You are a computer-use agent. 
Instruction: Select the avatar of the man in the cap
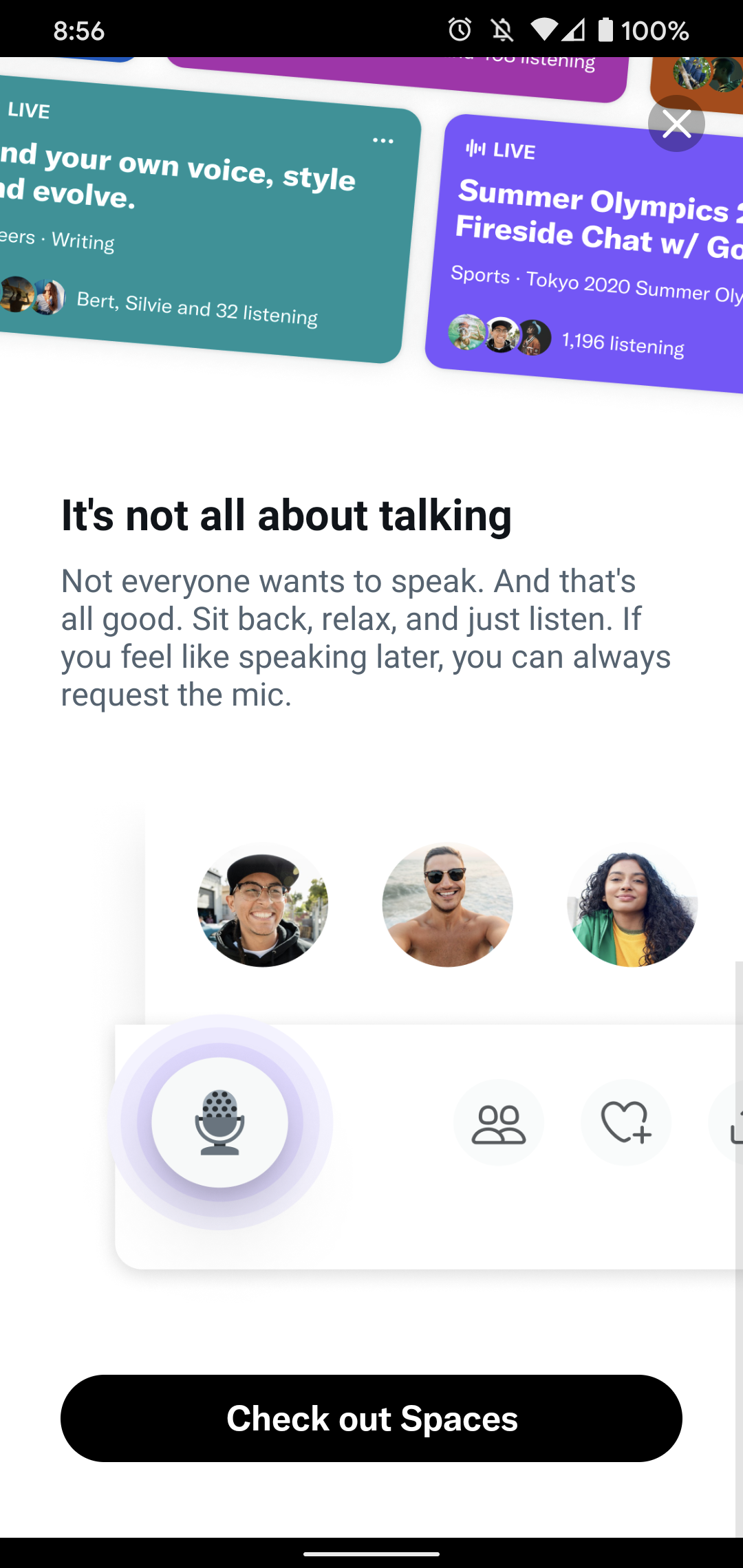click(x=263, y=905)
